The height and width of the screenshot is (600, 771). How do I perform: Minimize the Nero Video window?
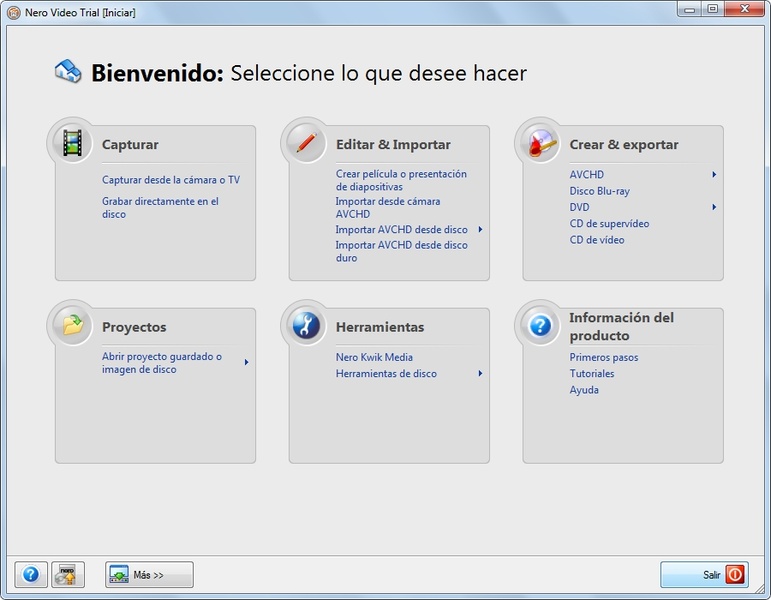point(690,9)
